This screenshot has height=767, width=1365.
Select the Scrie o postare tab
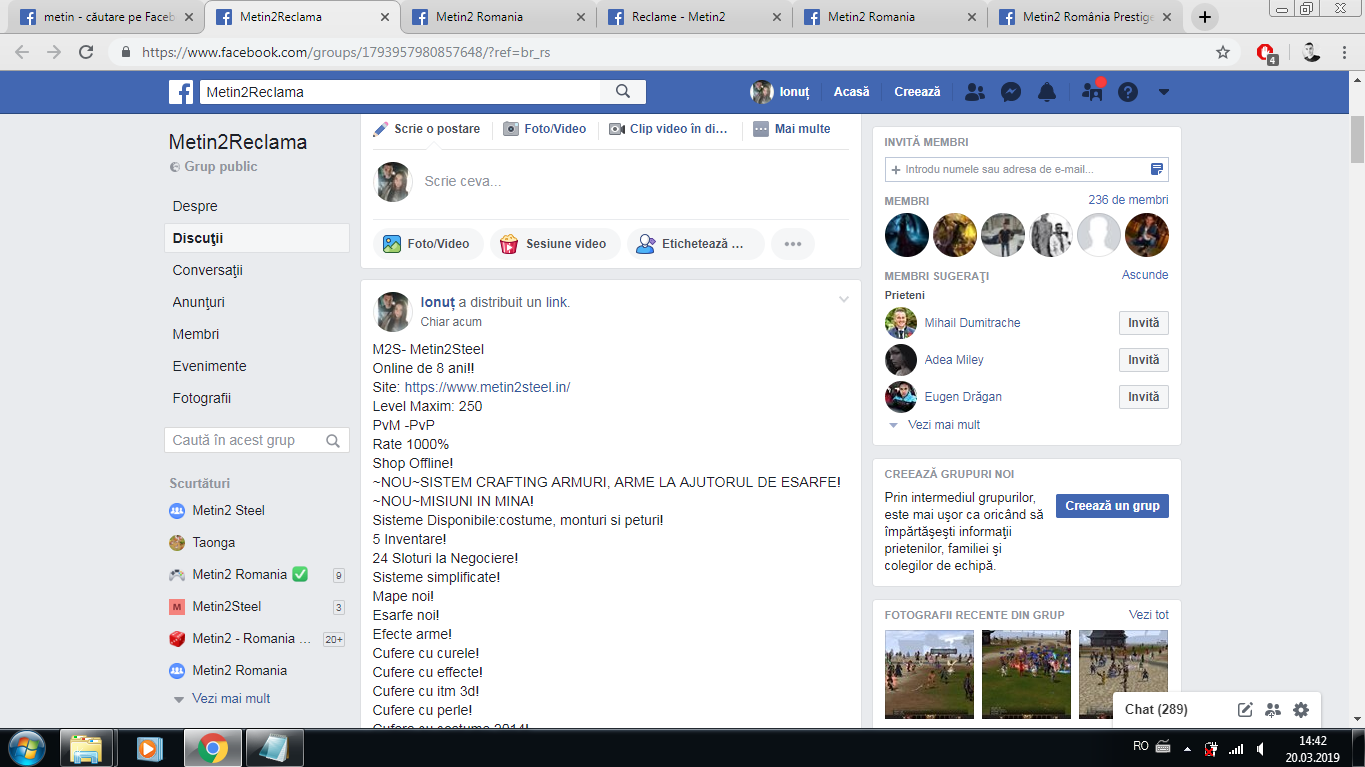pos(427,129)
